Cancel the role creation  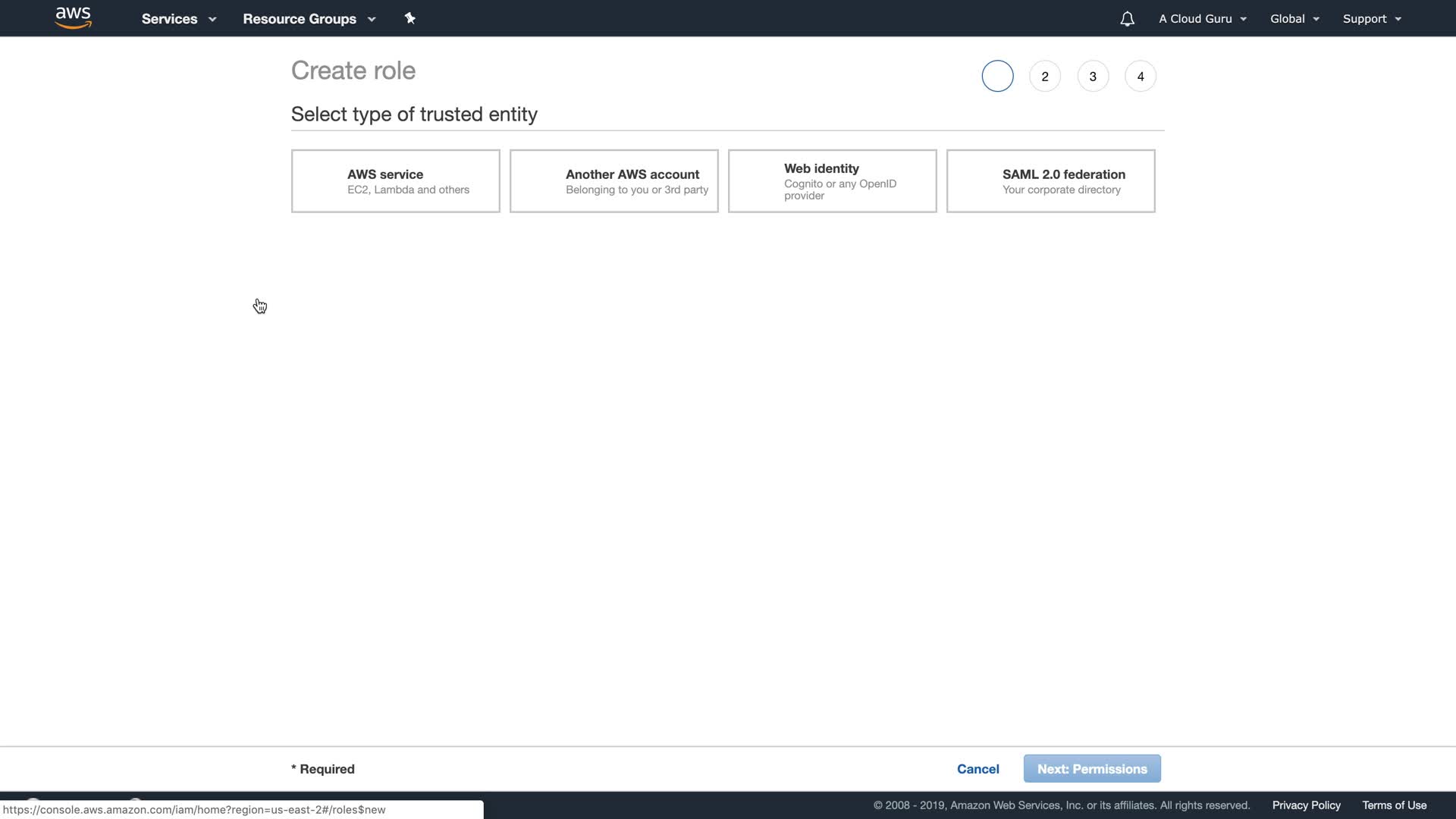click(x=977, y=769)
